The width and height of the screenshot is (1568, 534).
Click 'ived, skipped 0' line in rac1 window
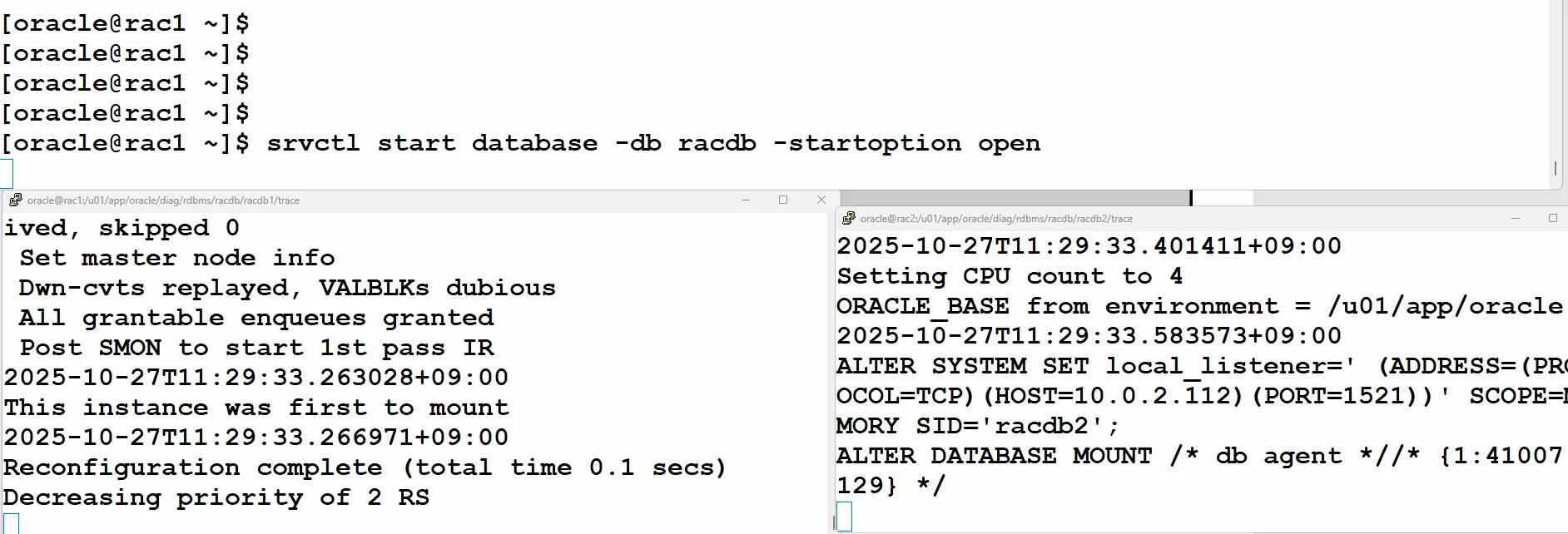click(x=122, y=228)
